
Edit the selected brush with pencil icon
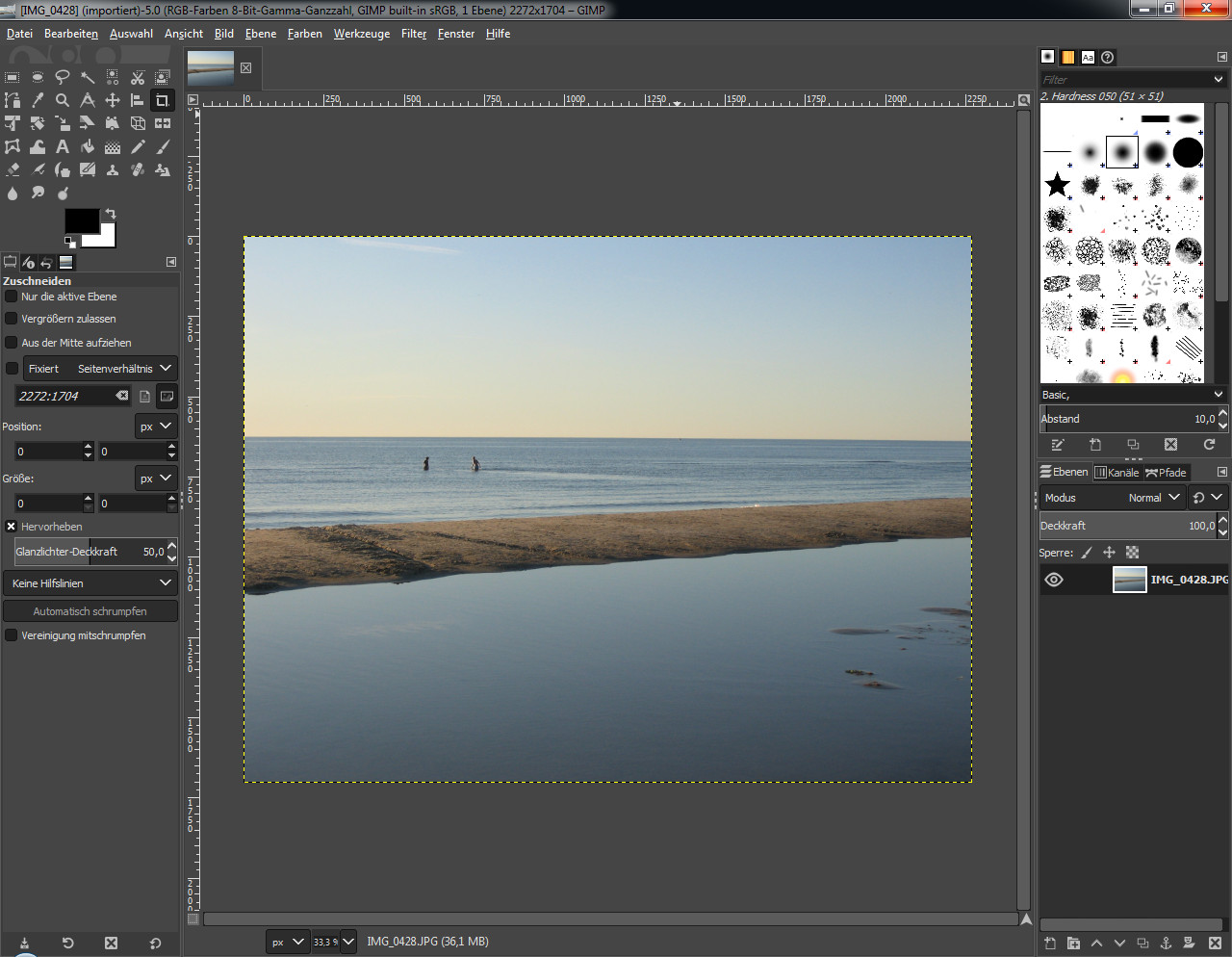1058,444
